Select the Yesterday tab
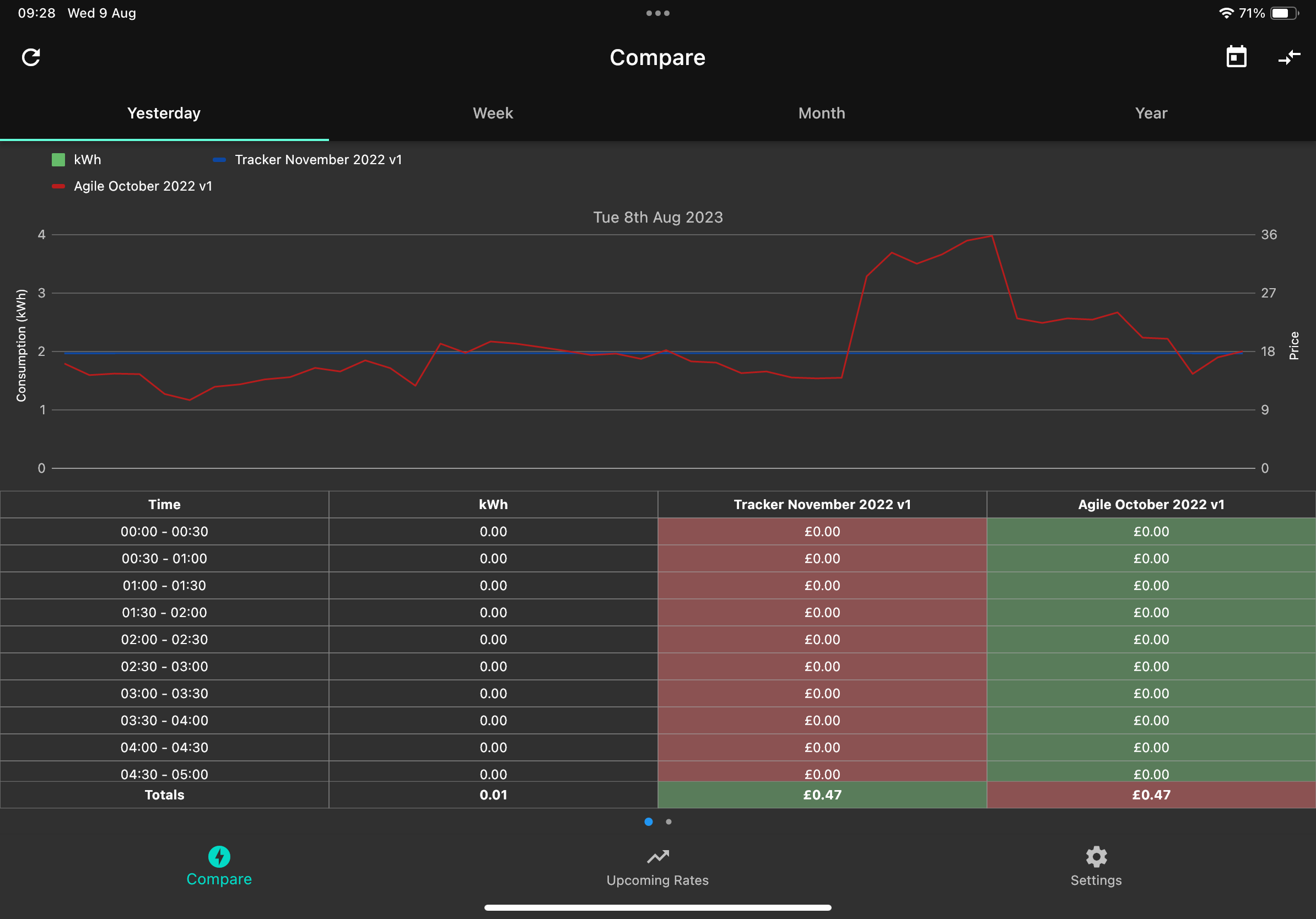 click(164, 113)
